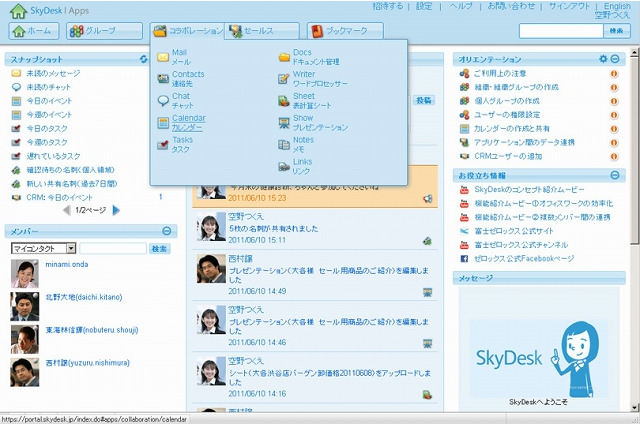Image resolution: width=640 pixels, height=426 pixels.
Task: Click info icon next to ご利用上の注意
Action: (x=614, y=74)
